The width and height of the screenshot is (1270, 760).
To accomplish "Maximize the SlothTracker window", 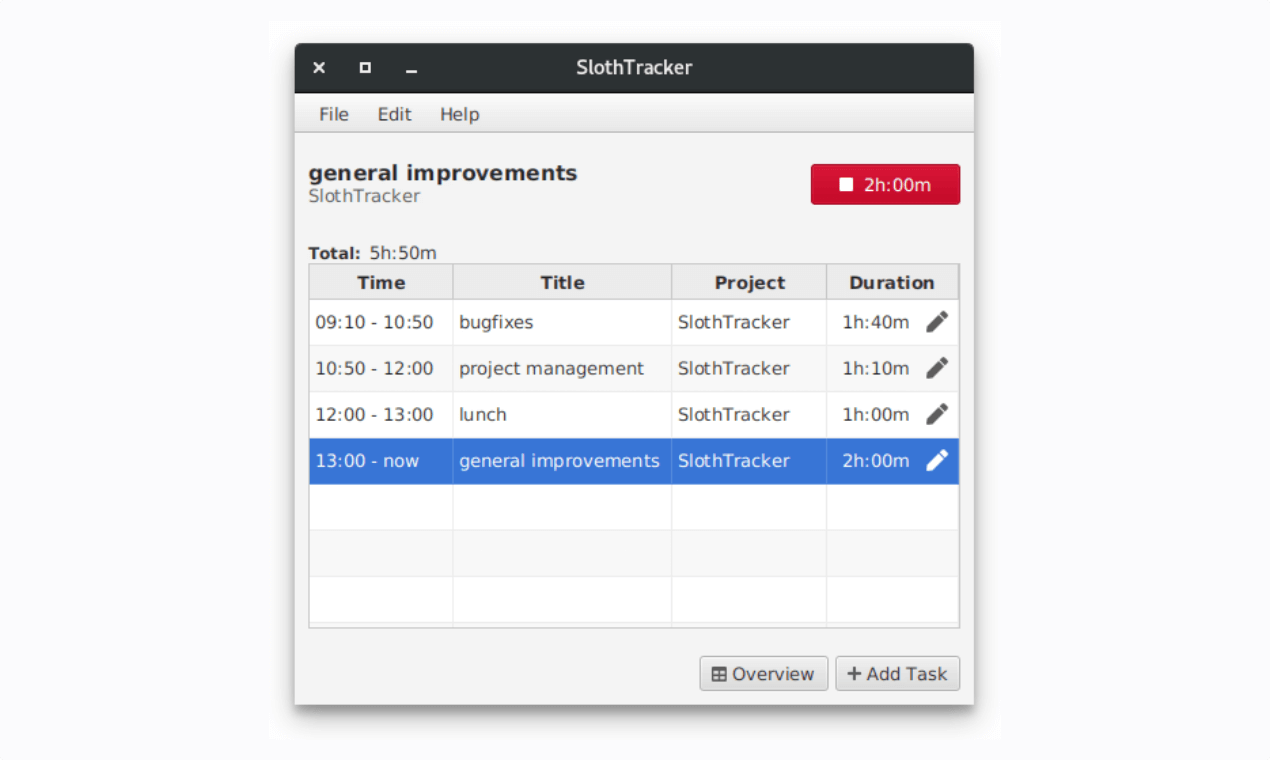I will (365, 68).
